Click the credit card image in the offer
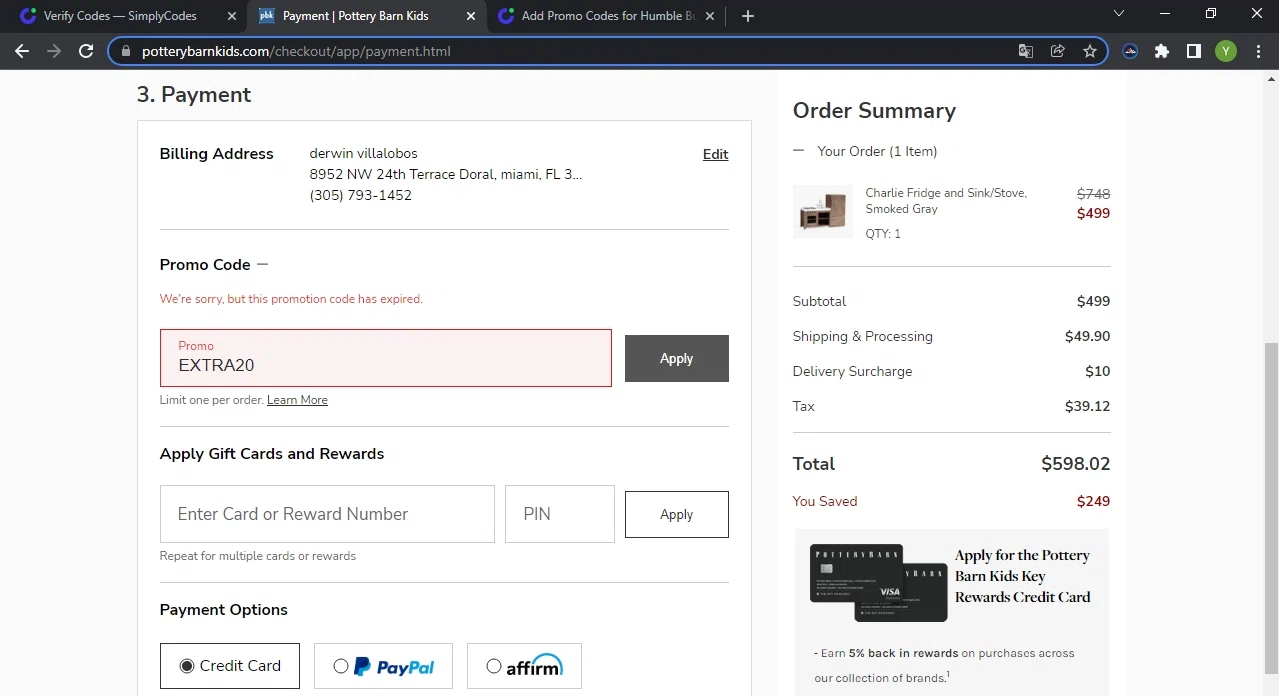This screenshot has height=696, width=1279. click(x=878, y=583)
